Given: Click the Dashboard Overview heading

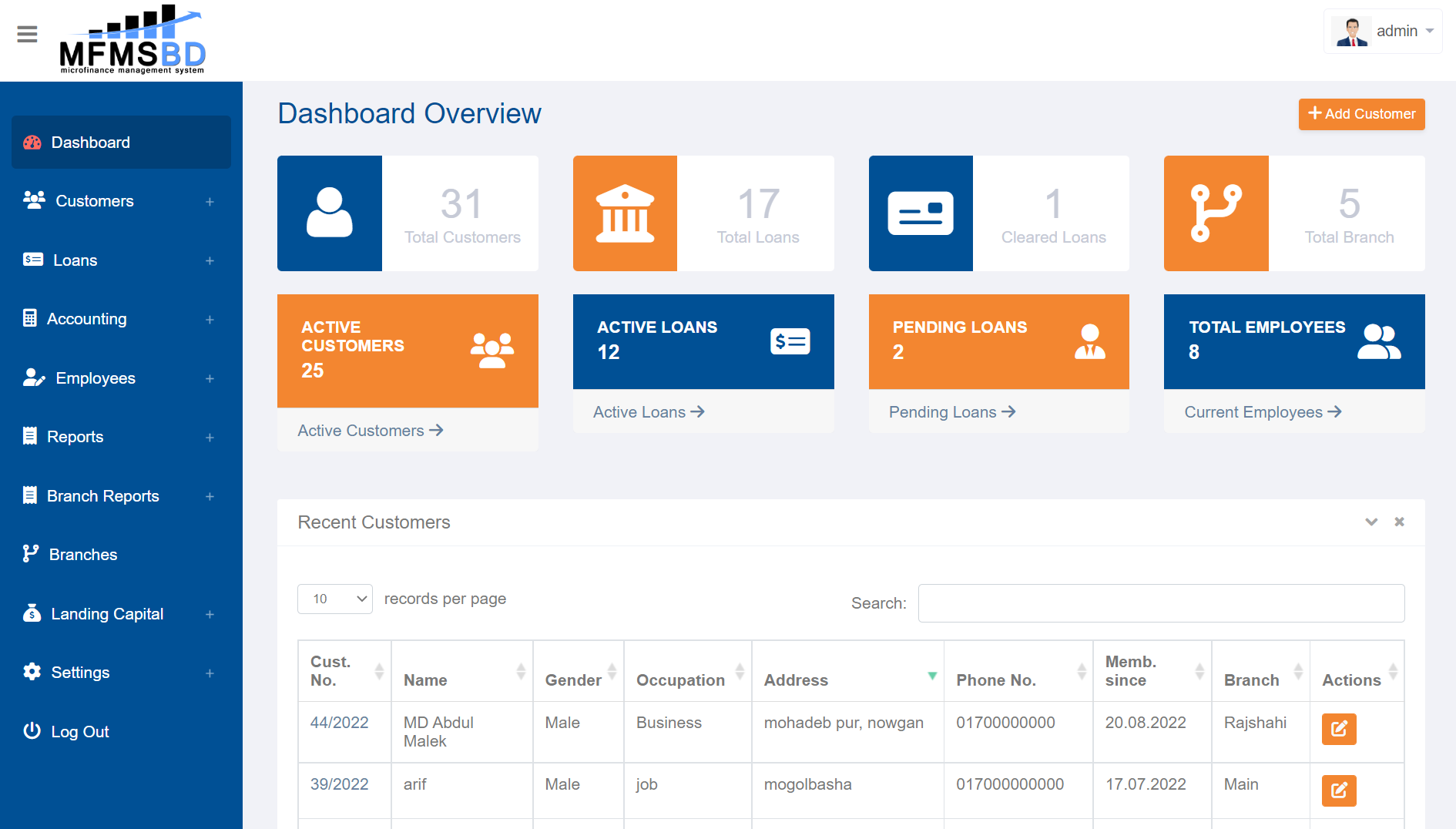Looking at the screenshot, I should pyautogui.click(x=409, y=113).
